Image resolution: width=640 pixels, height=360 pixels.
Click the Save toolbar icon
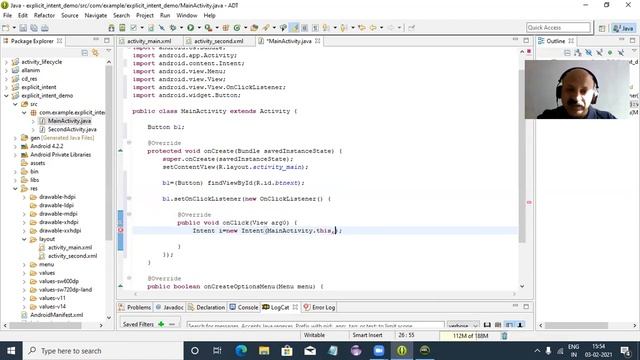[23, 28]
